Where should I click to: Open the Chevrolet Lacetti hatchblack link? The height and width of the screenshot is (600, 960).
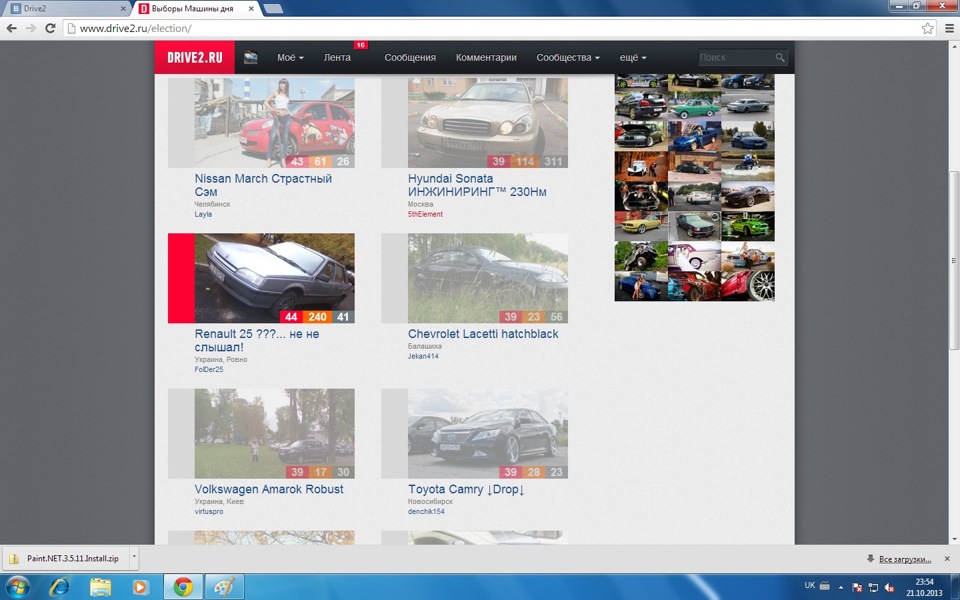coord(483,334)
